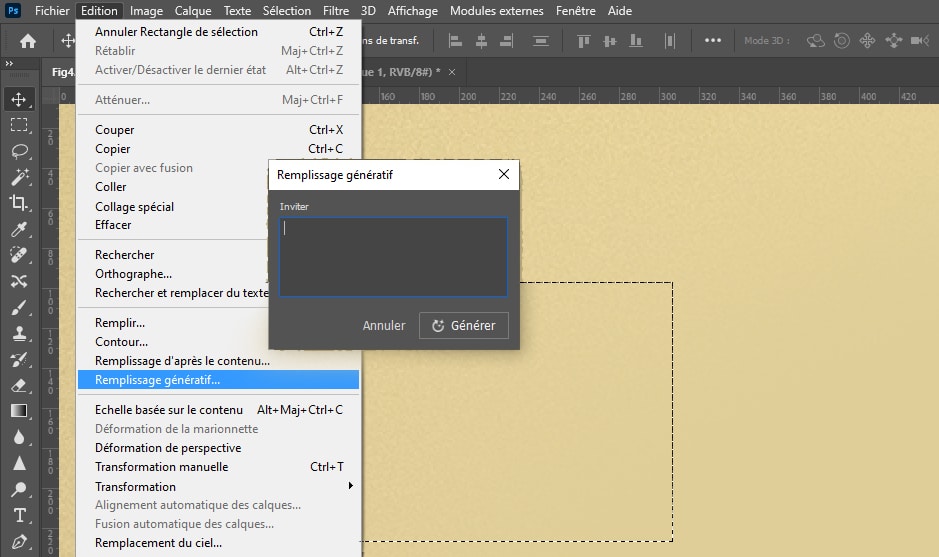Screen dimensions: 939x557
Task: Choose Orthographe... menu entry
Action: click(173, 274)
